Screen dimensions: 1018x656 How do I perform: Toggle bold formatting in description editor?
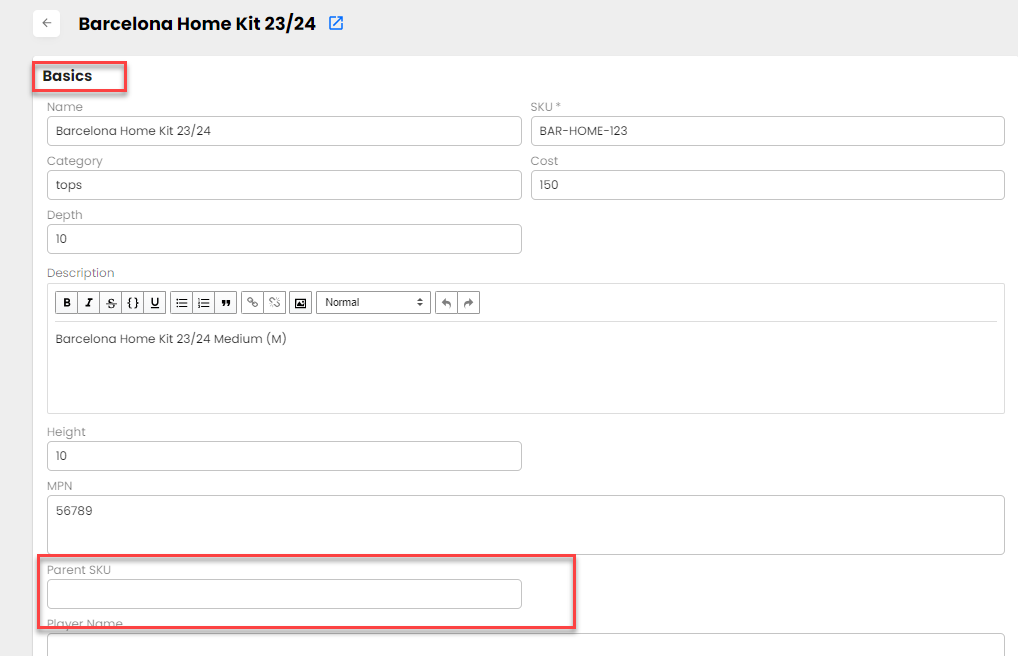(x=67, y=302)
